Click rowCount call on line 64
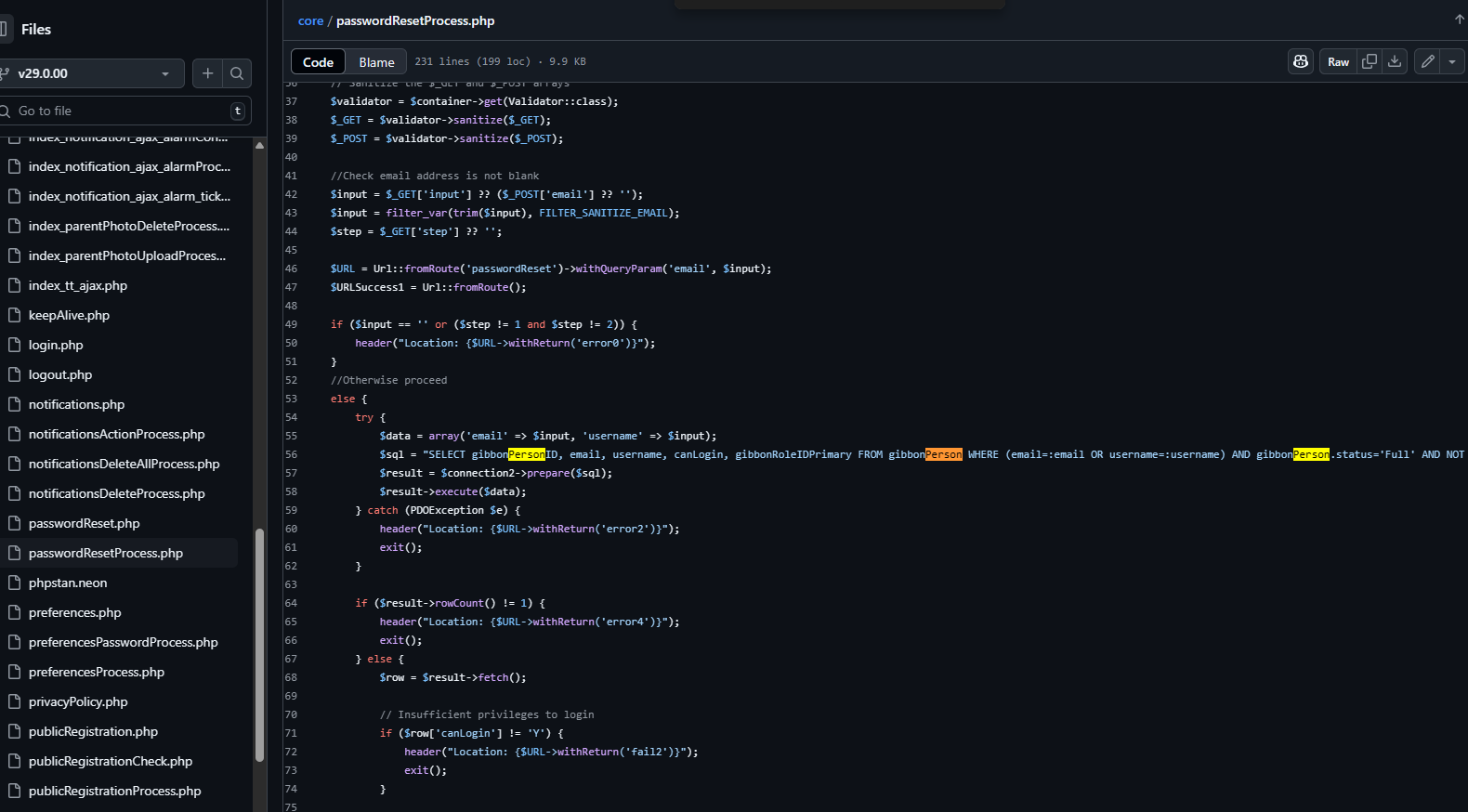Viewport: 1468px width, 812px height. [x=459, y=603]
